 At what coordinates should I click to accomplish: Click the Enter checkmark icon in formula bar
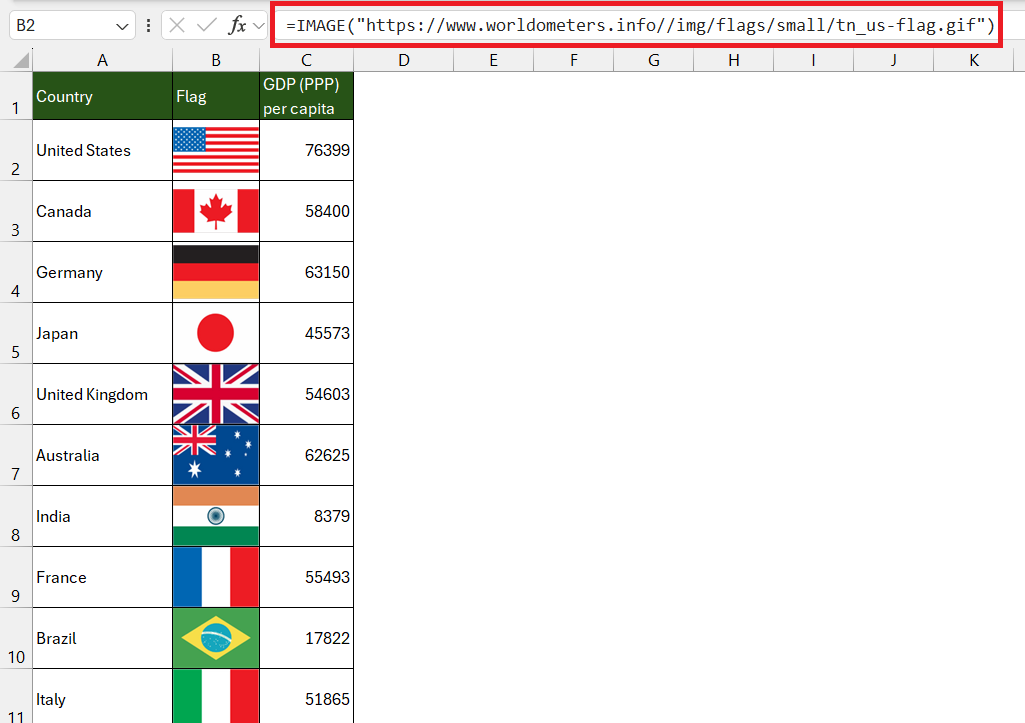pos(207,25)
